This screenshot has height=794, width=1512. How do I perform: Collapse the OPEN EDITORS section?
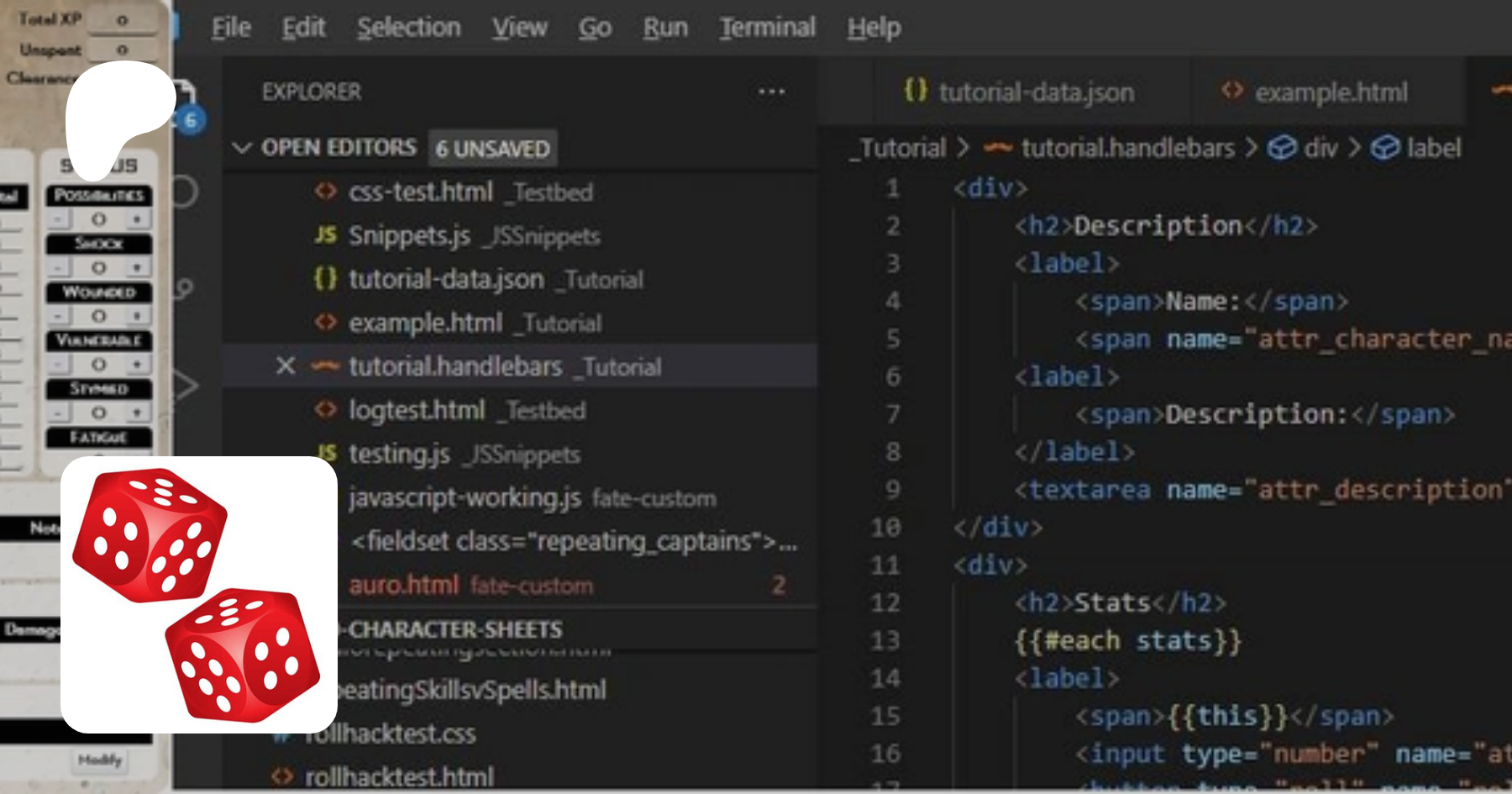click(x=242, y=149)
